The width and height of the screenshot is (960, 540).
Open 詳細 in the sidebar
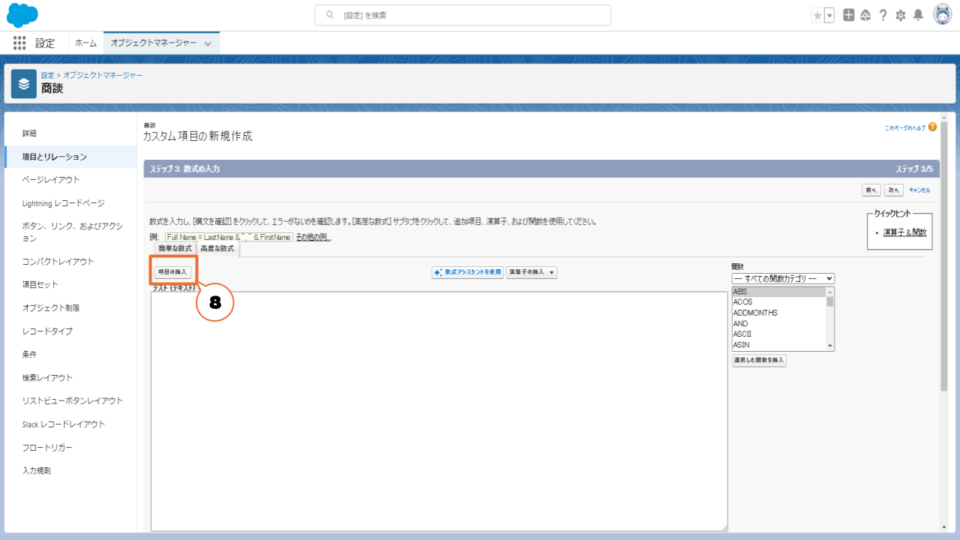coord(29,133)
